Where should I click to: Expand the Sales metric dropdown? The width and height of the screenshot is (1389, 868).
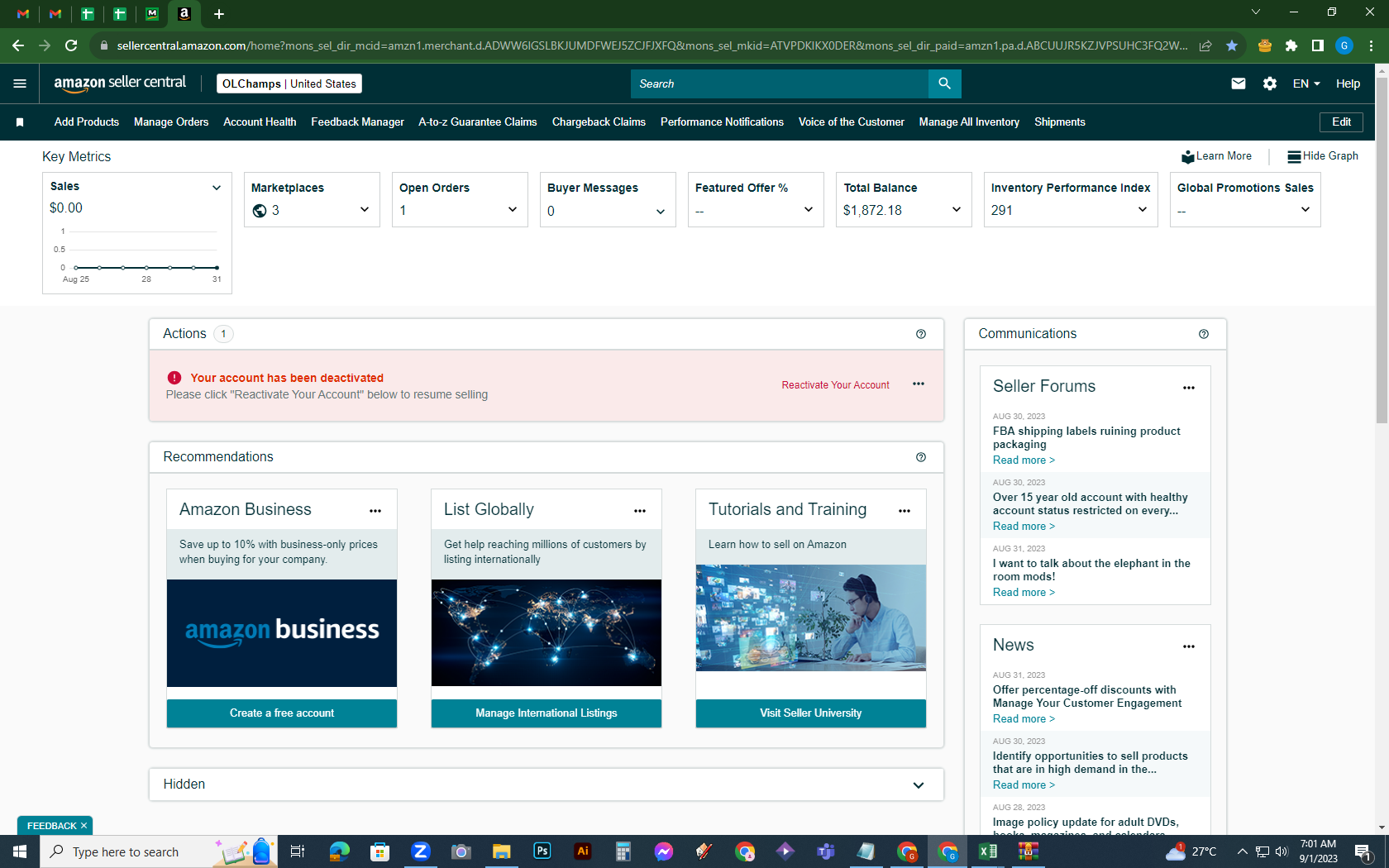217,188
